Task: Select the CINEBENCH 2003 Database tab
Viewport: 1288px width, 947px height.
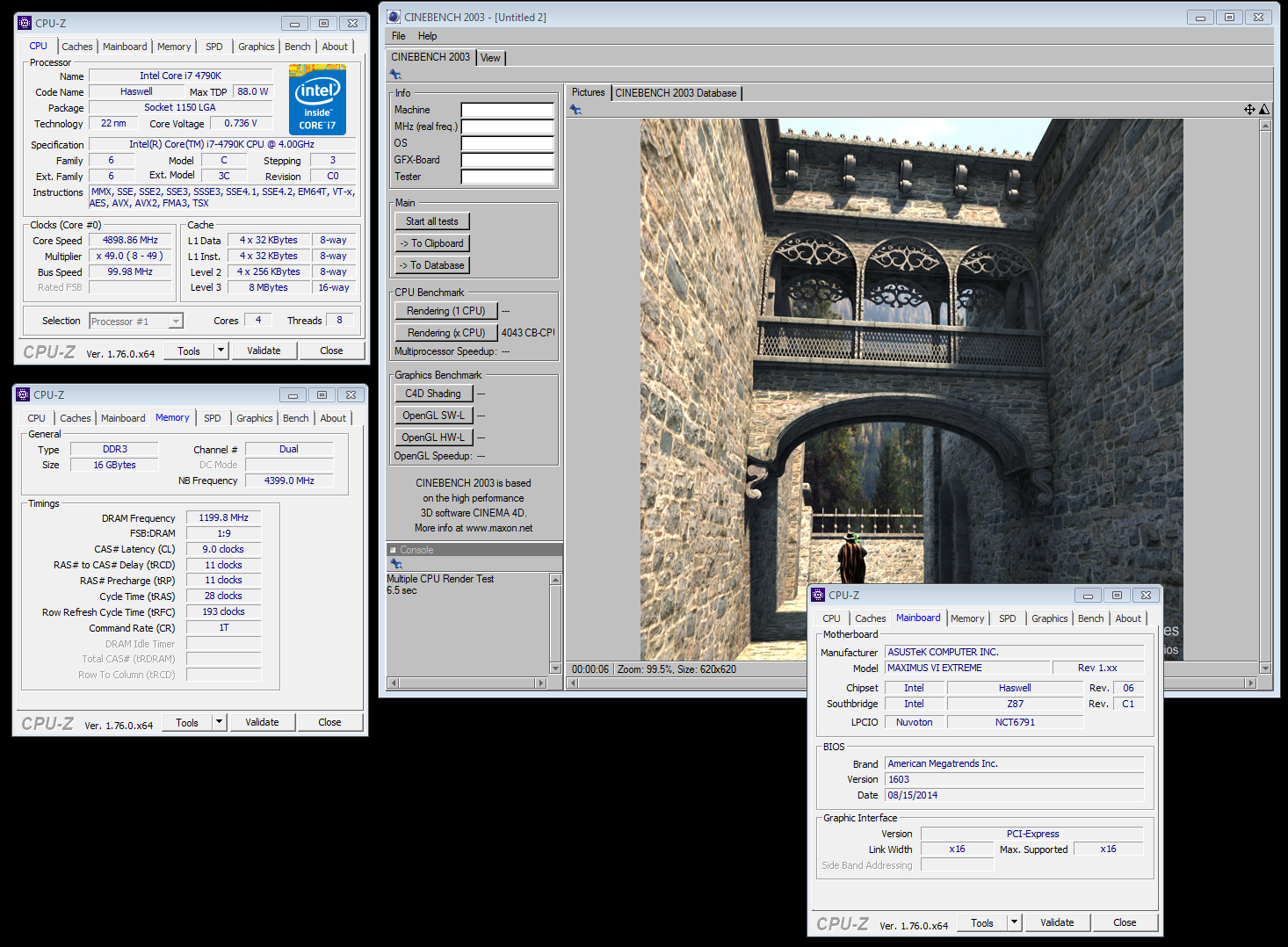Action: pos(676,93)
